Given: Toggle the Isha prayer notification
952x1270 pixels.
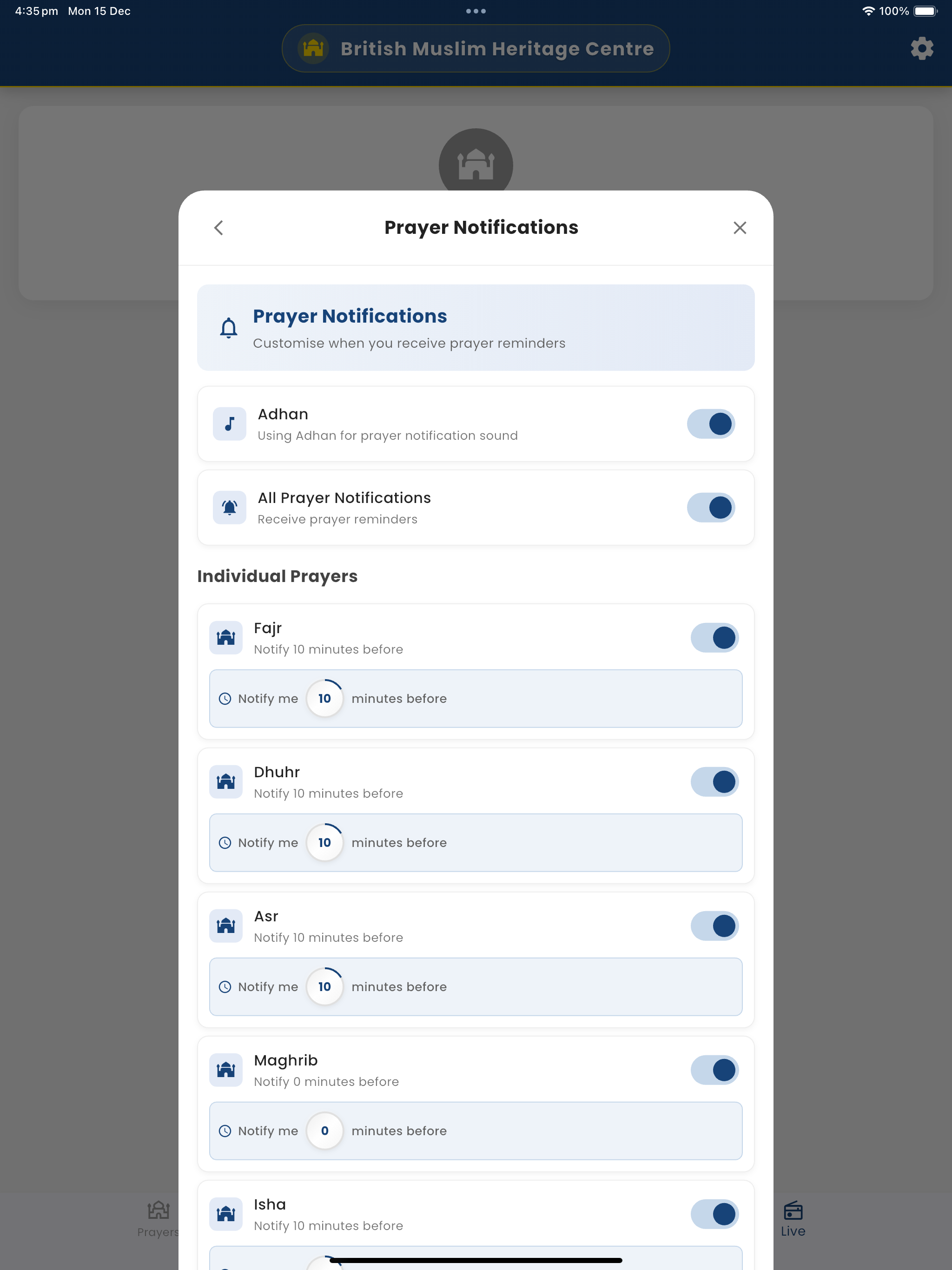Looking at the screenshot, I should (x=714, y=1214).
